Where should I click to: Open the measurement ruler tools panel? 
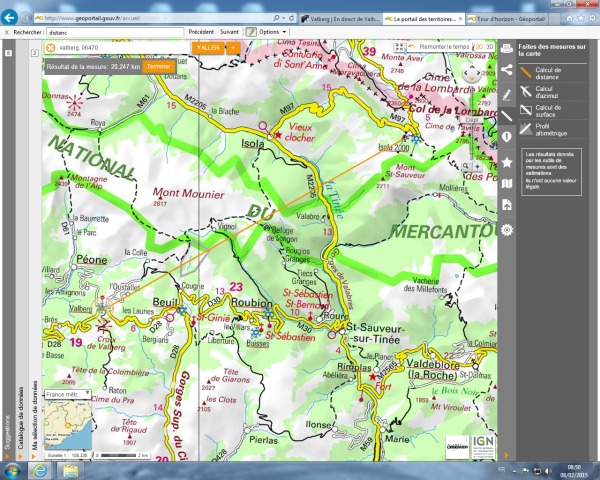[507, 116]
